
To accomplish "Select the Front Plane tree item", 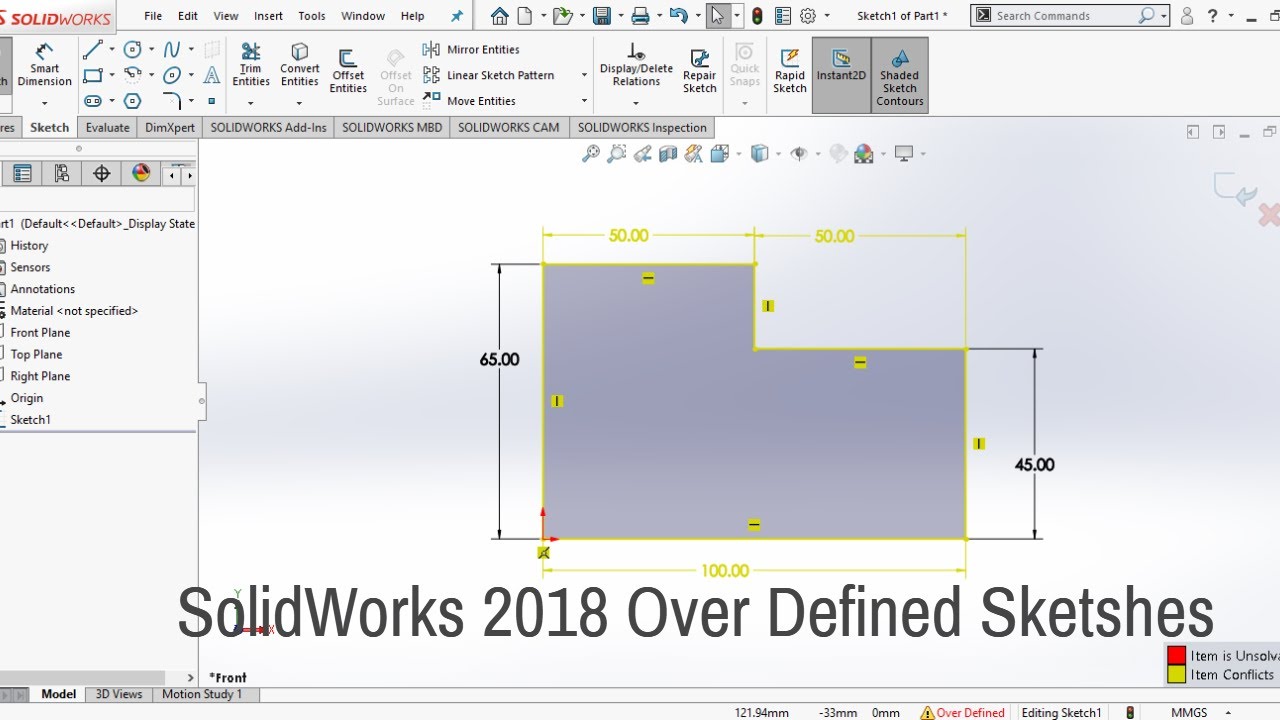I will 40,332.
